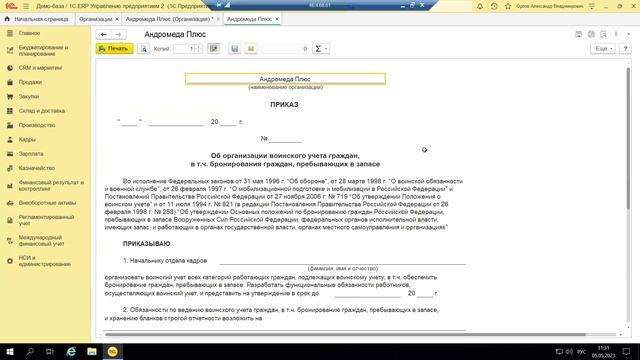This screenshot has height=360, width=640.
Task: Open the Windows Start menu
Action: (x=9, y=351)
